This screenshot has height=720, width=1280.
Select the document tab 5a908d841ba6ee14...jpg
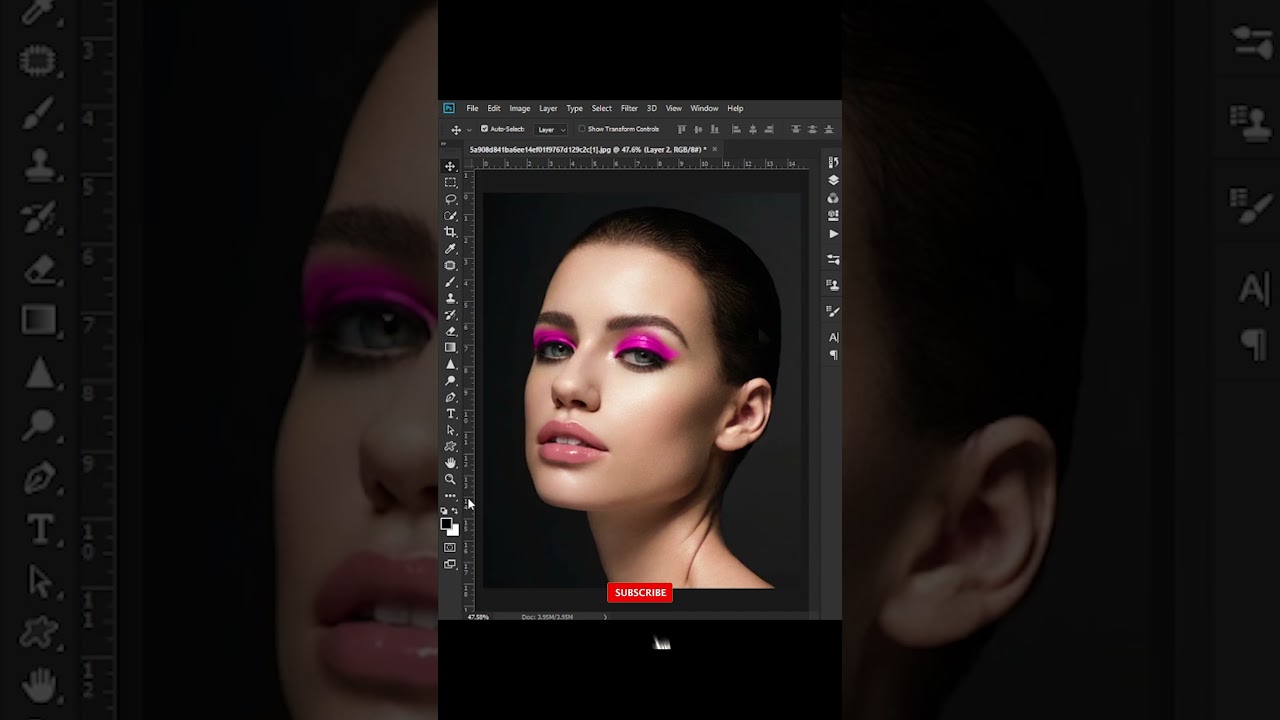[588, 149]
